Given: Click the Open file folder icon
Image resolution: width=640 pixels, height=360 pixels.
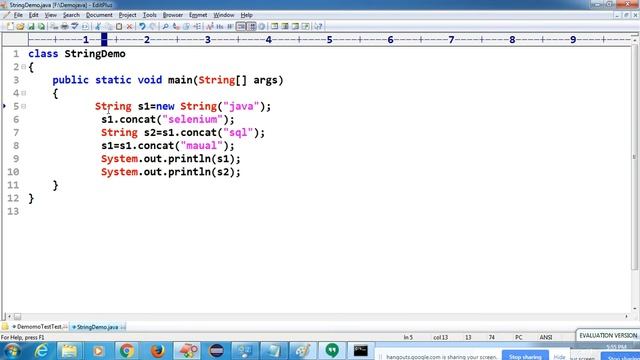Looking at the screenshot, I should (x=20, y=27).
